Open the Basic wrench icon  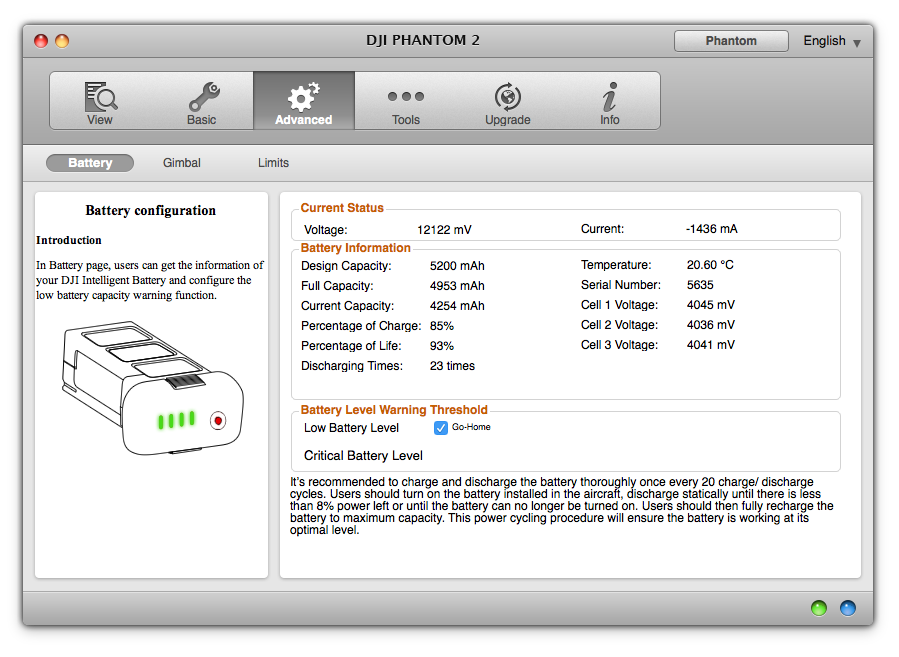[204, 96]
